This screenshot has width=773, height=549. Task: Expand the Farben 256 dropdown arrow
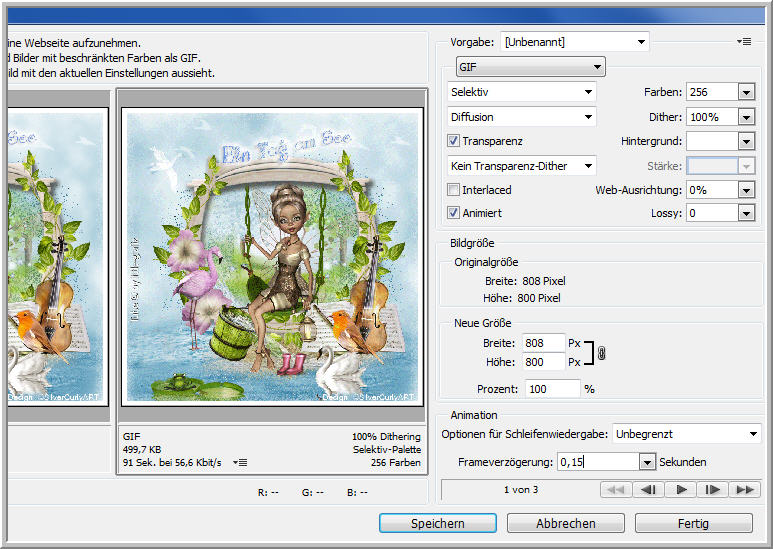coord(746,92)
